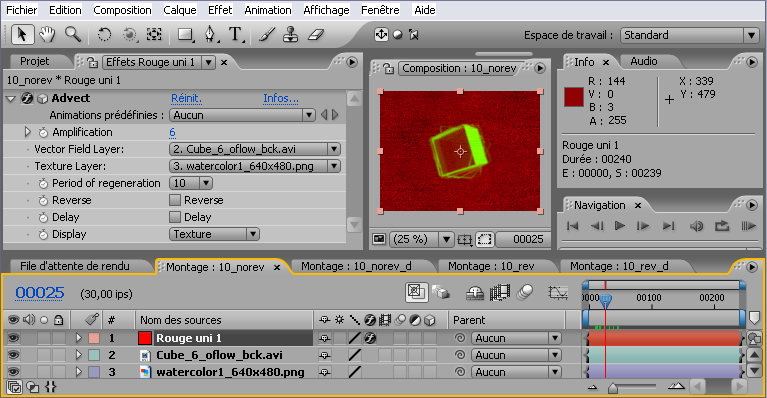The height and width of the screenshot is (398, 767).
Task: Enable the Reverse checkbox
Action: (x=175, y=200)
